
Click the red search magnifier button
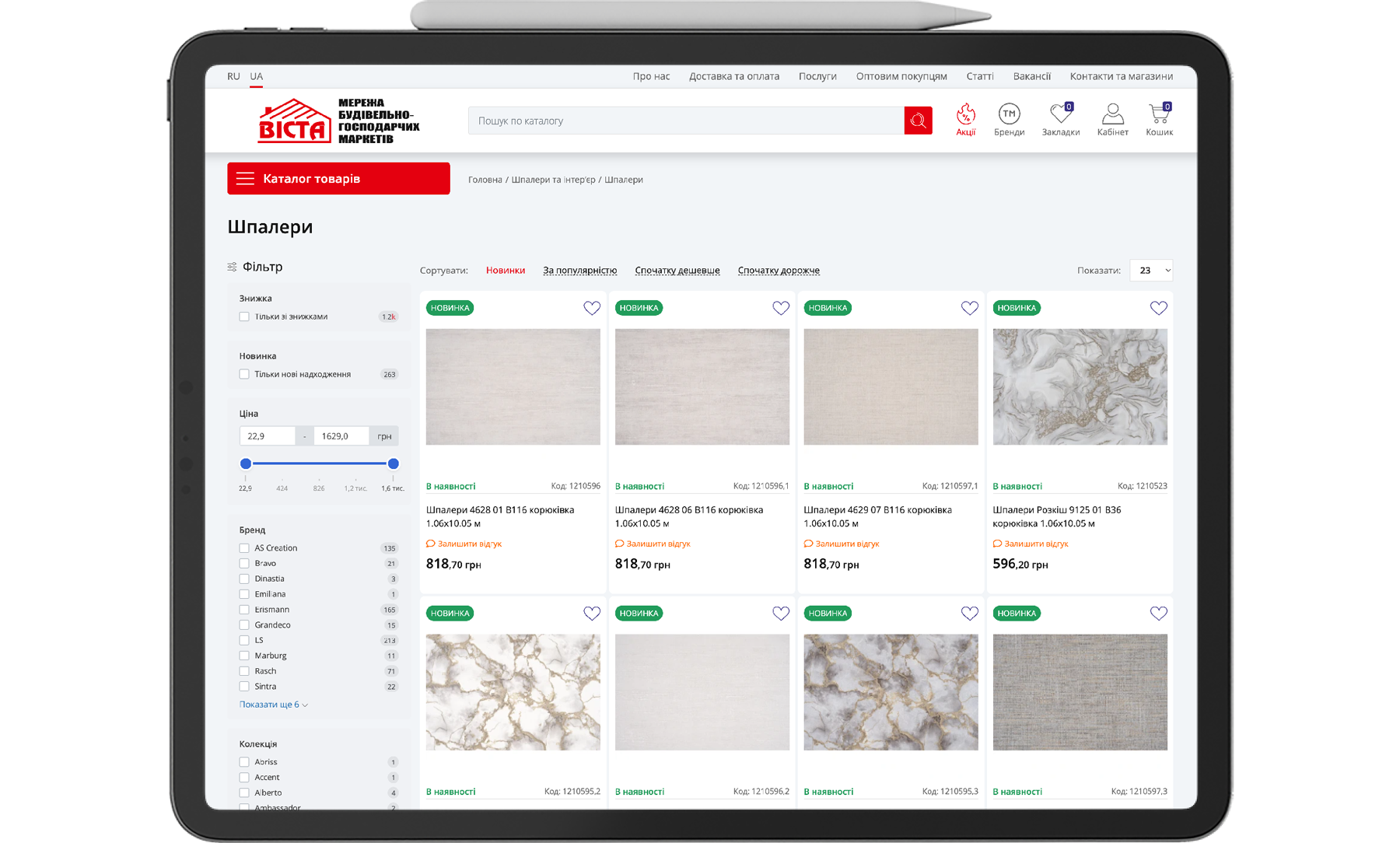pyautogui.click(x=918, y=121)
